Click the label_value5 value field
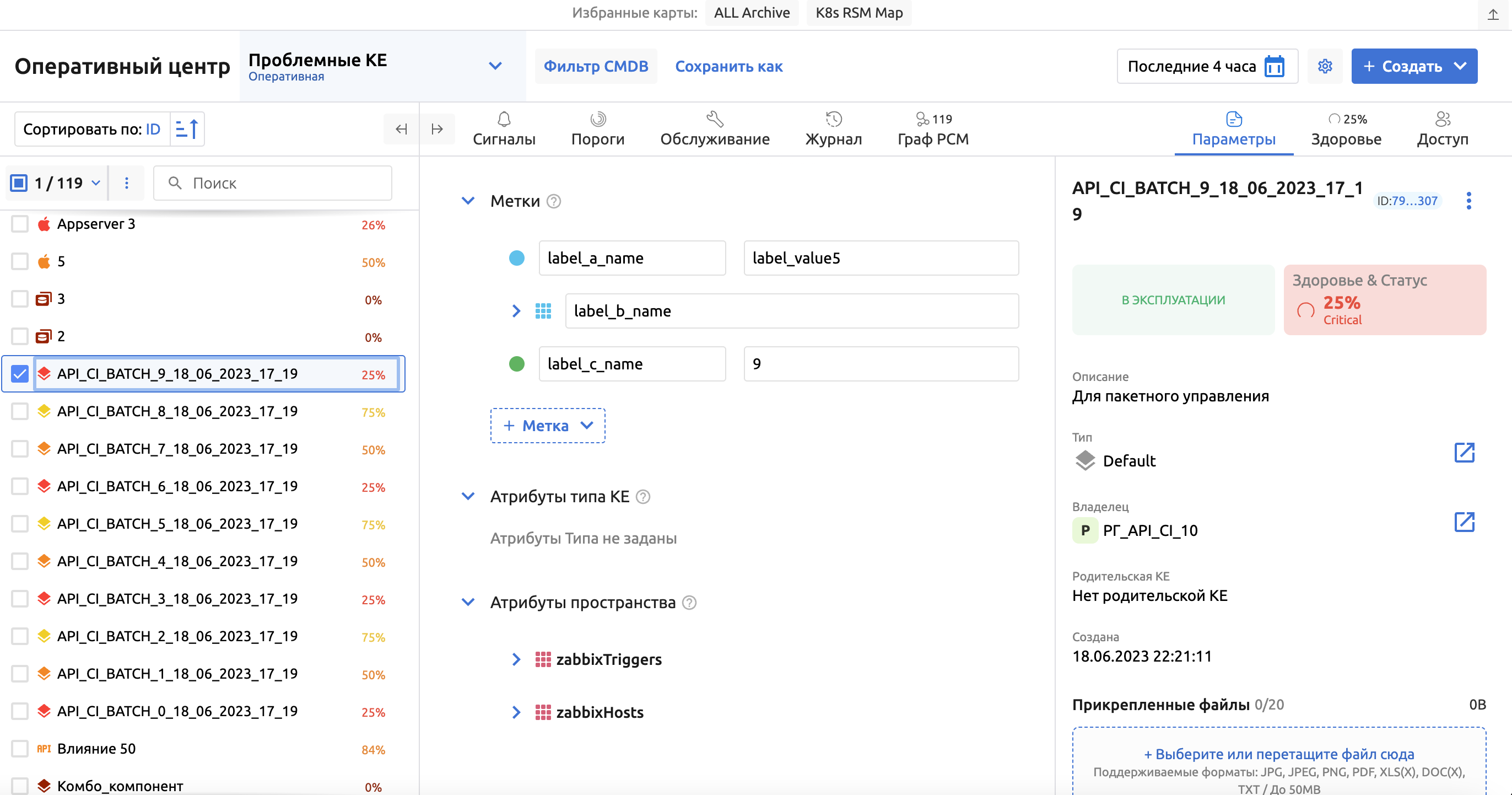This screenshot has height=795, width=1512. [881, 258]
